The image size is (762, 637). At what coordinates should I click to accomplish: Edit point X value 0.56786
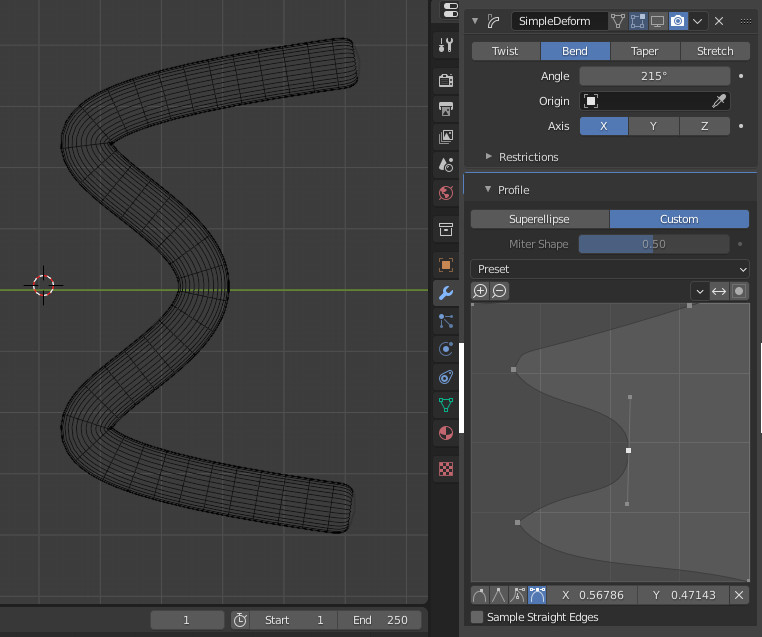[x=592, y=595]
